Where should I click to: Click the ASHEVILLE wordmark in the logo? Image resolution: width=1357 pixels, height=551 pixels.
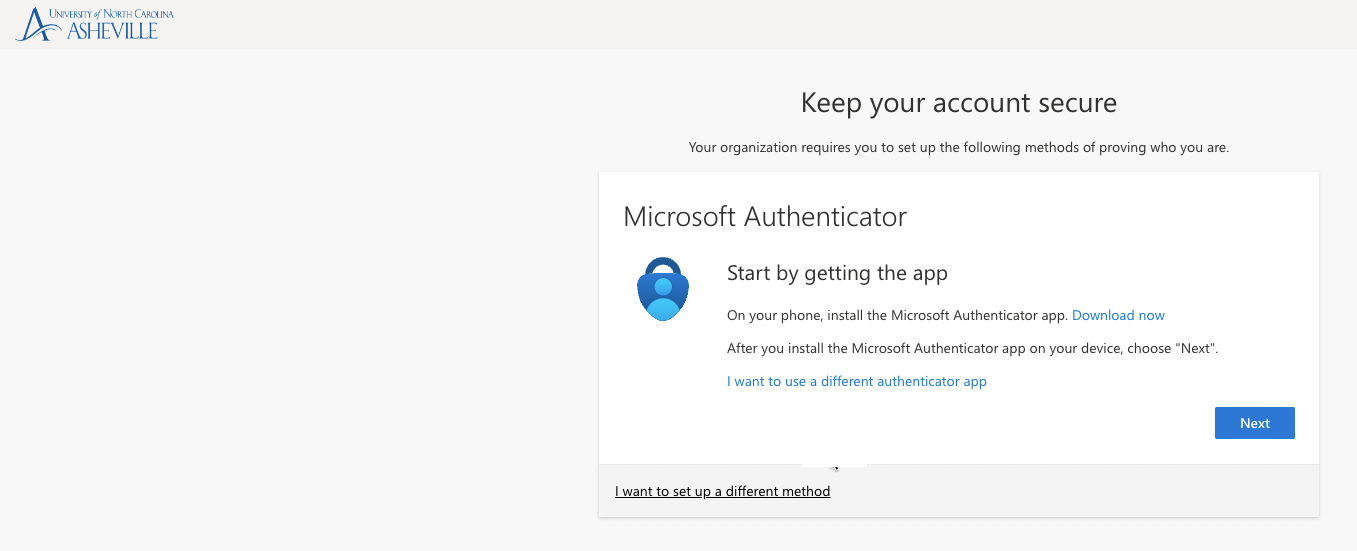(111, 31)
